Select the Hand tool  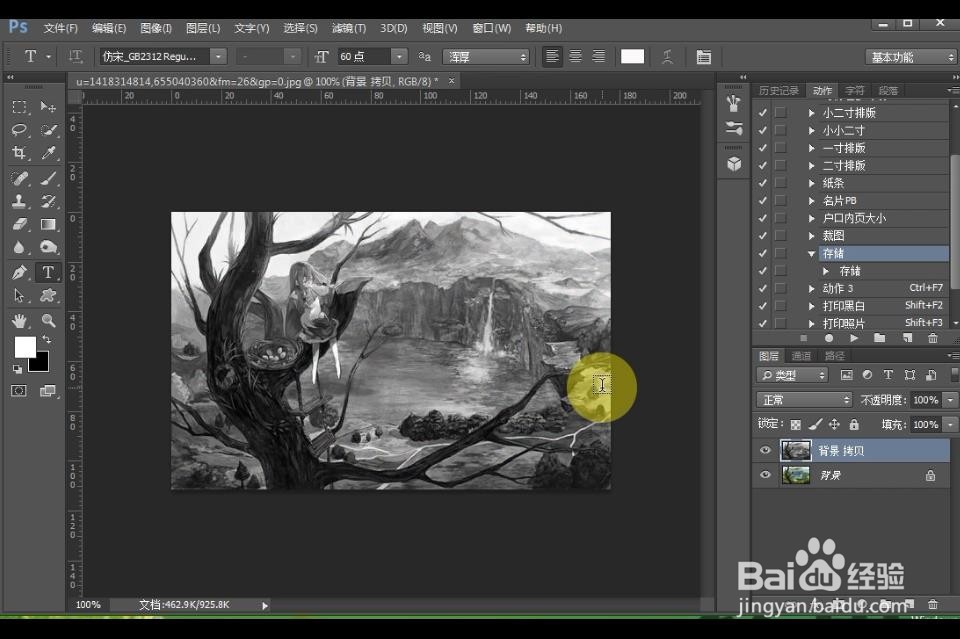tap(19, 320)
